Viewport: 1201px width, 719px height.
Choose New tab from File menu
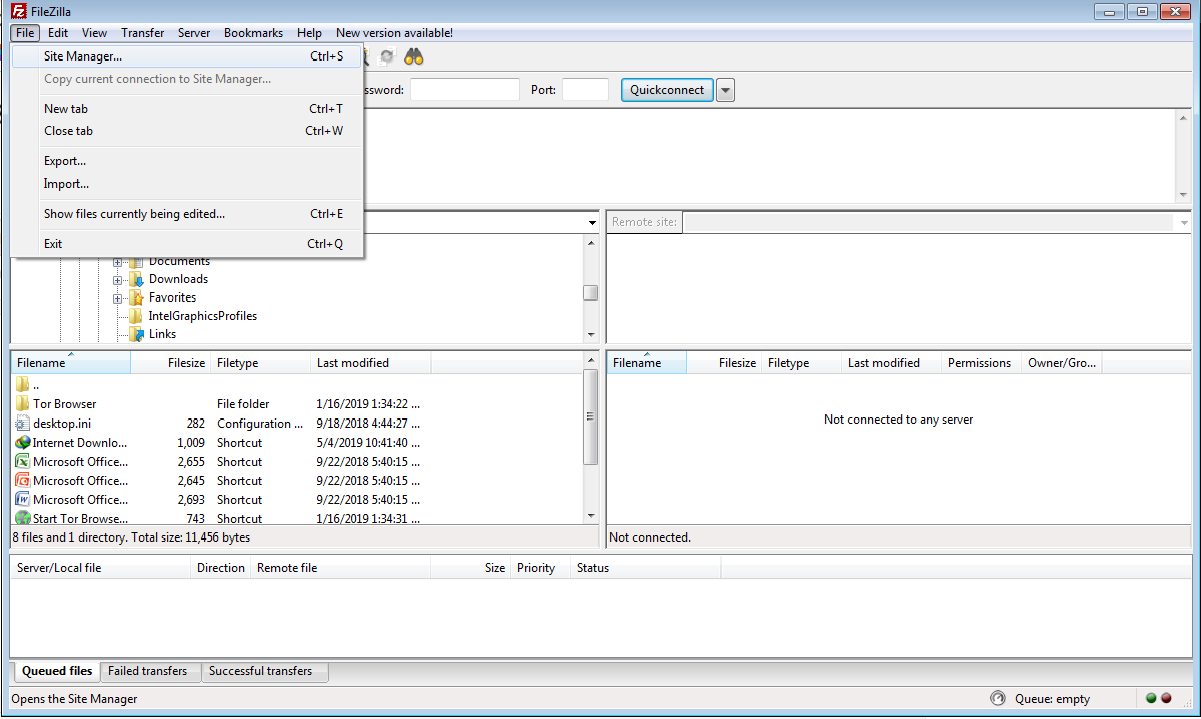187,109
